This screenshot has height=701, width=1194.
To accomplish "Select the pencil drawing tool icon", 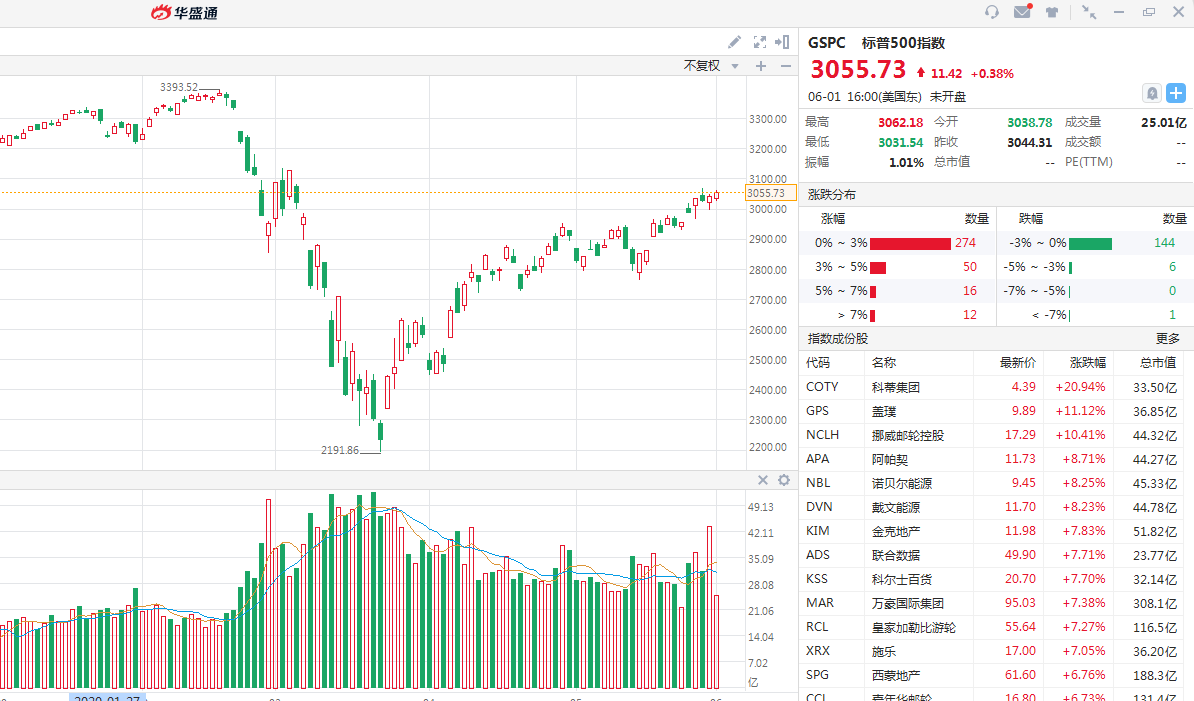I will 734,42.
